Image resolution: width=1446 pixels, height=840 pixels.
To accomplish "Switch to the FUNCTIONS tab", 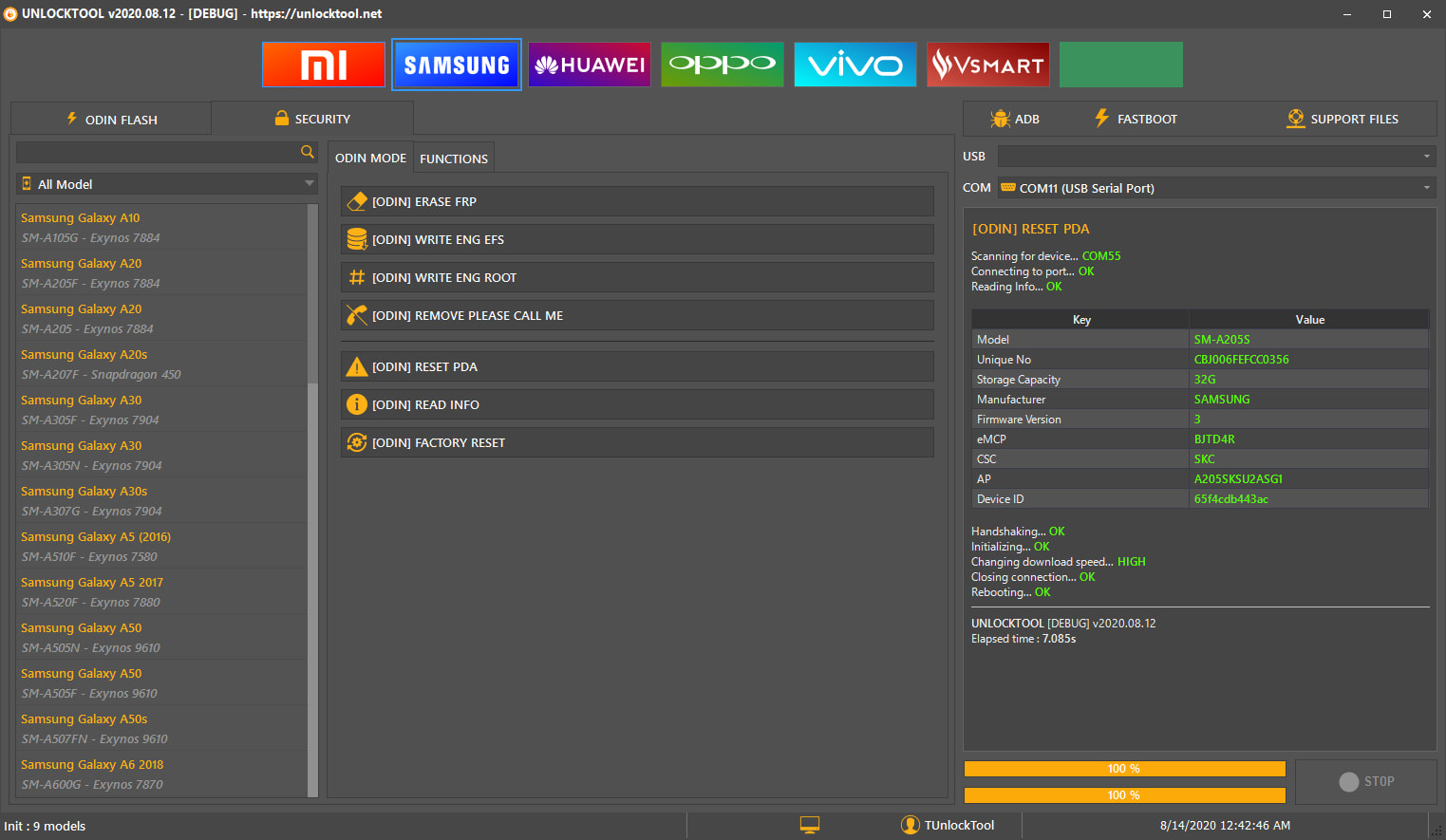I will pyautogui.click(x=454, y=159).
